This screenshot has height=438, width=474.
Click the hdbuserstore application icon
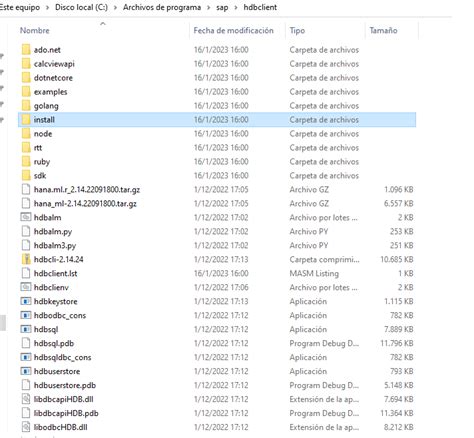(x=26, y=371)
